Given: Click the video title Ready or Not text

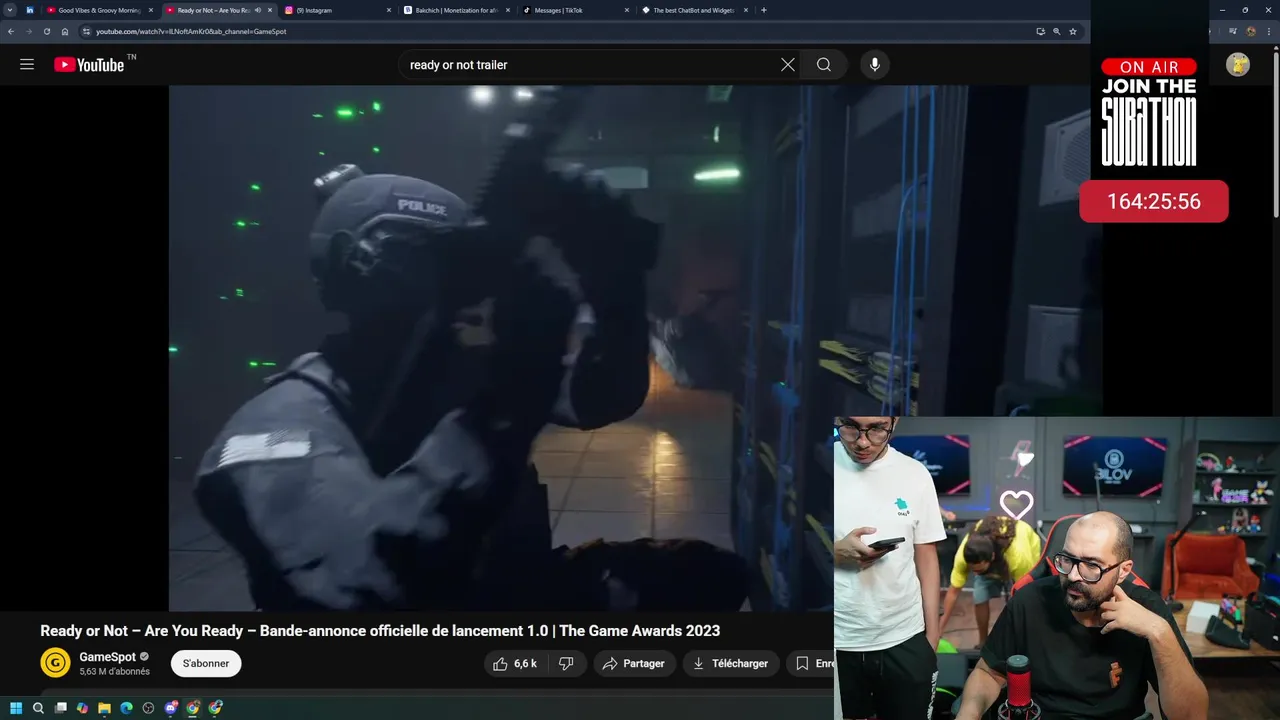Looking at the screenshot, I should (380, 631).
